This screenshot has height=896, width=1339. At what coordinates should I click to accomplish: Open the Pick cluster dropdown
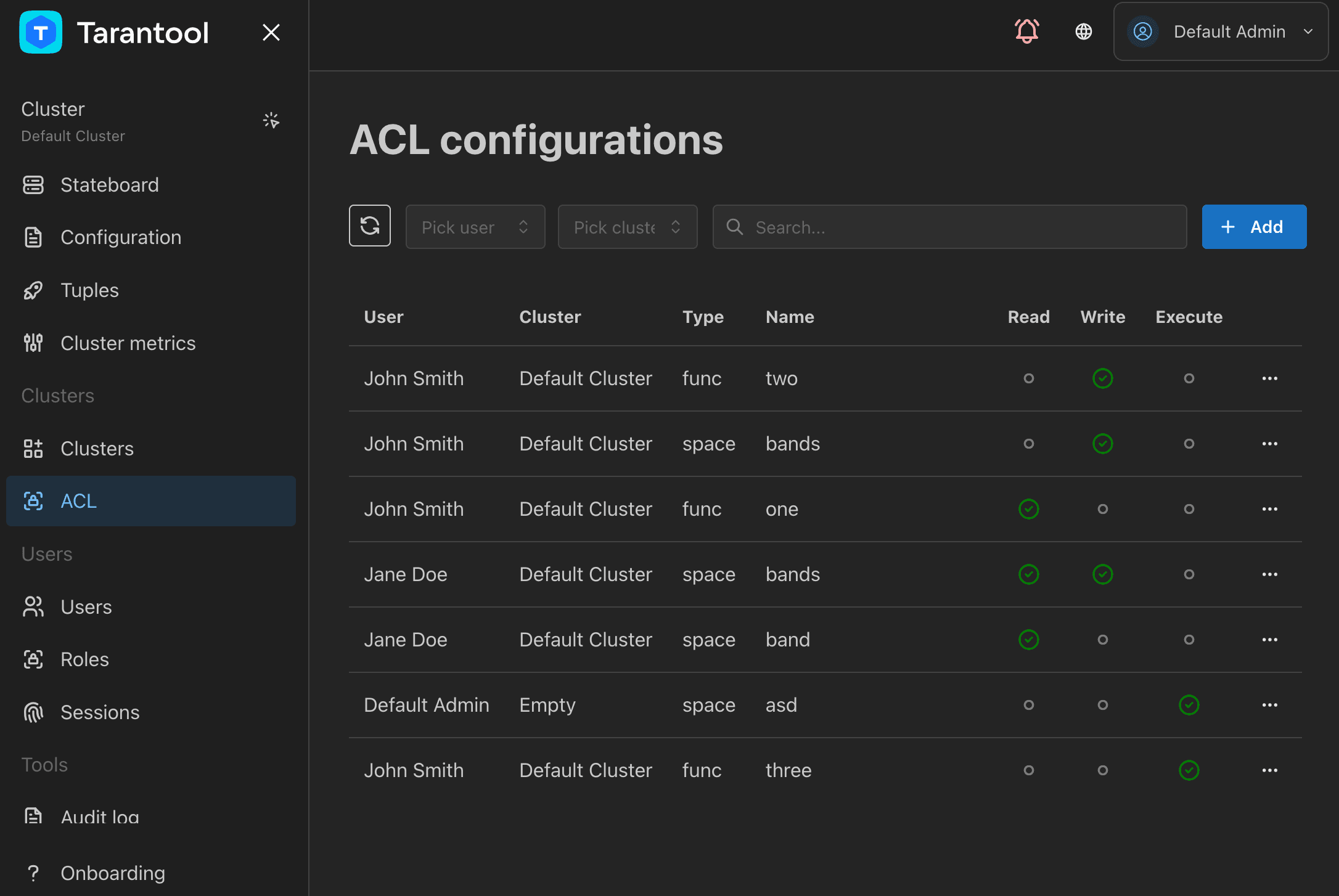coord(628,227)
